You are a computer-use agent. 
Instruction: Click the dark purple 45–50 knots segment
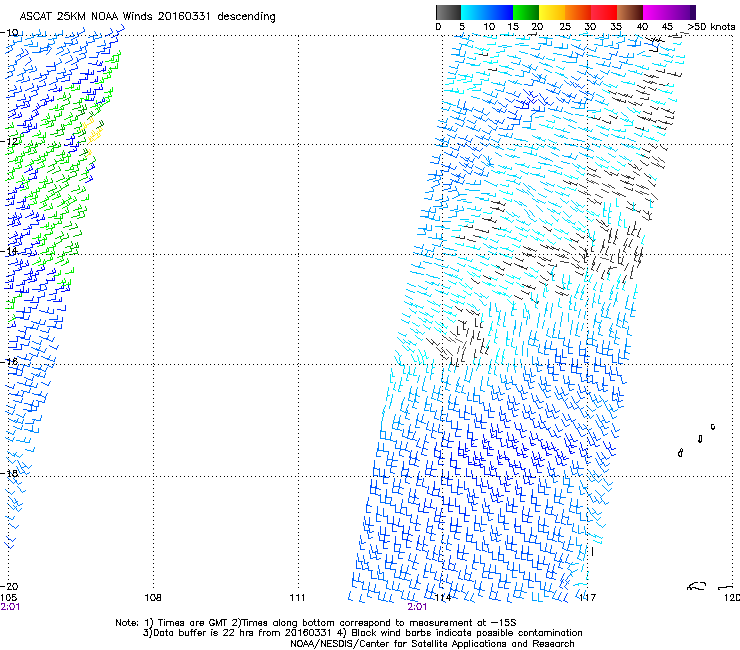[682, 12]
